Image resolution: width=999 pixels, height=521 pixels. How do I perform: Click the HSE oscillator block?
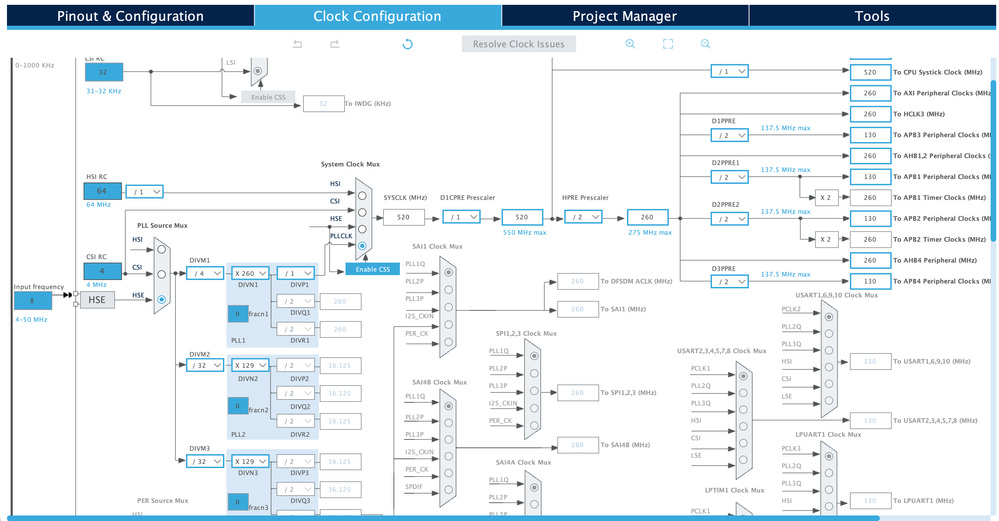coord(97,300)
